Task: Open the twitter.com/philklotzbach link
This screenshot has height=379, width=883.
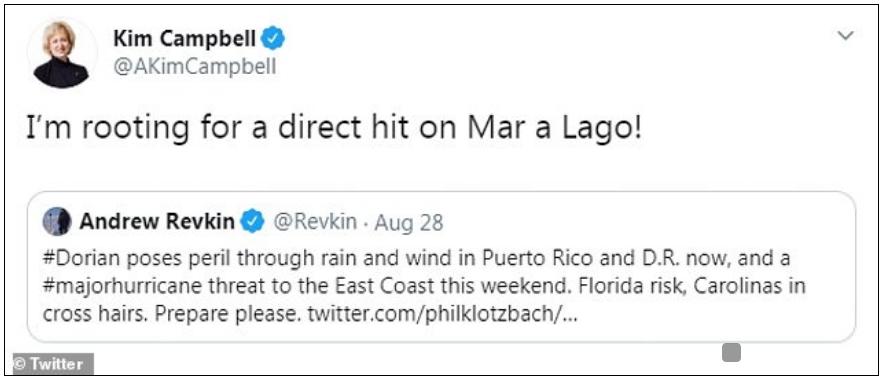Action: pyautogui.click(x=443, y=314)
